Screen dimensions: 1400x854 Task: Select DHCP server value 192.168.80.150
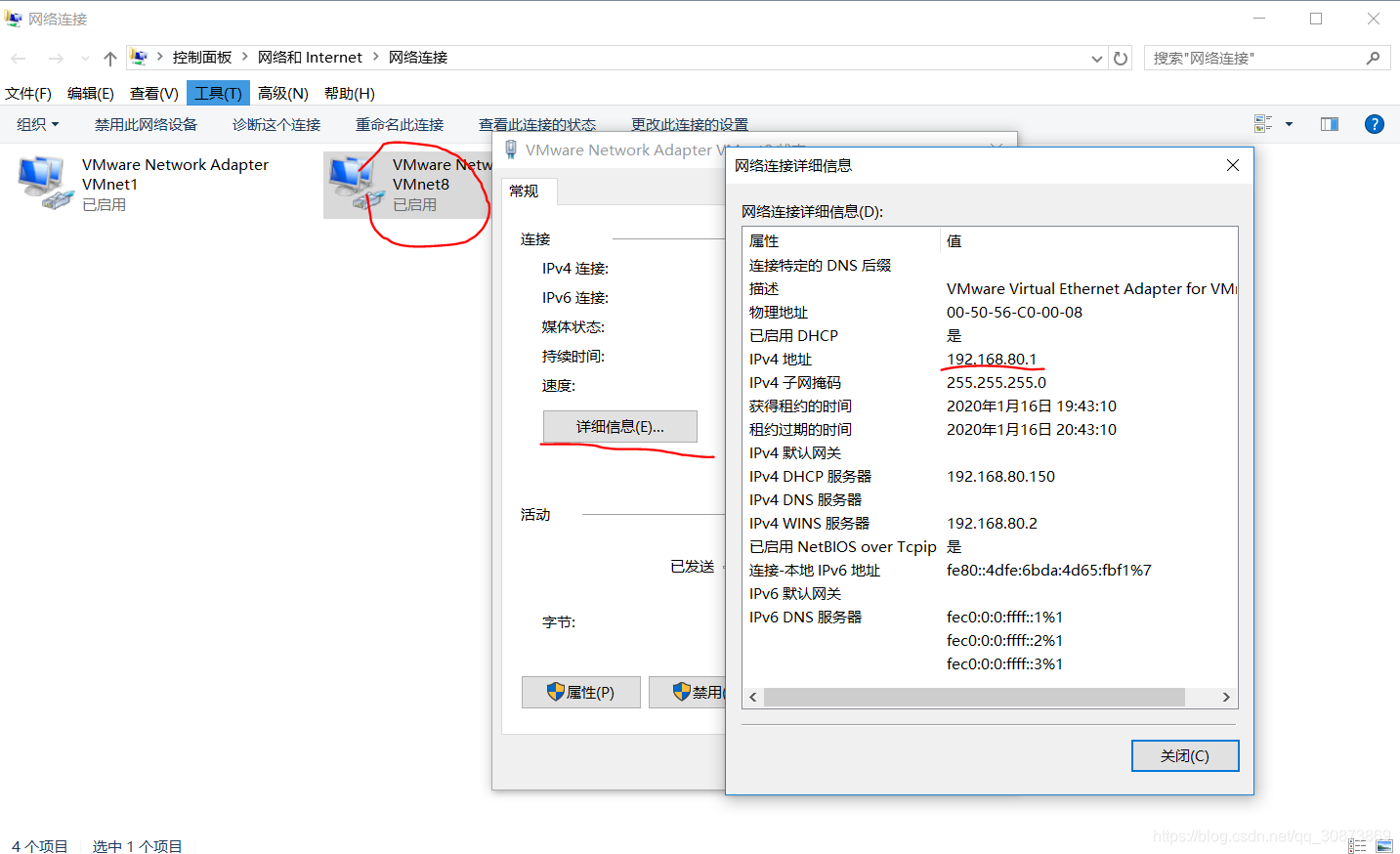[1000, 476]
